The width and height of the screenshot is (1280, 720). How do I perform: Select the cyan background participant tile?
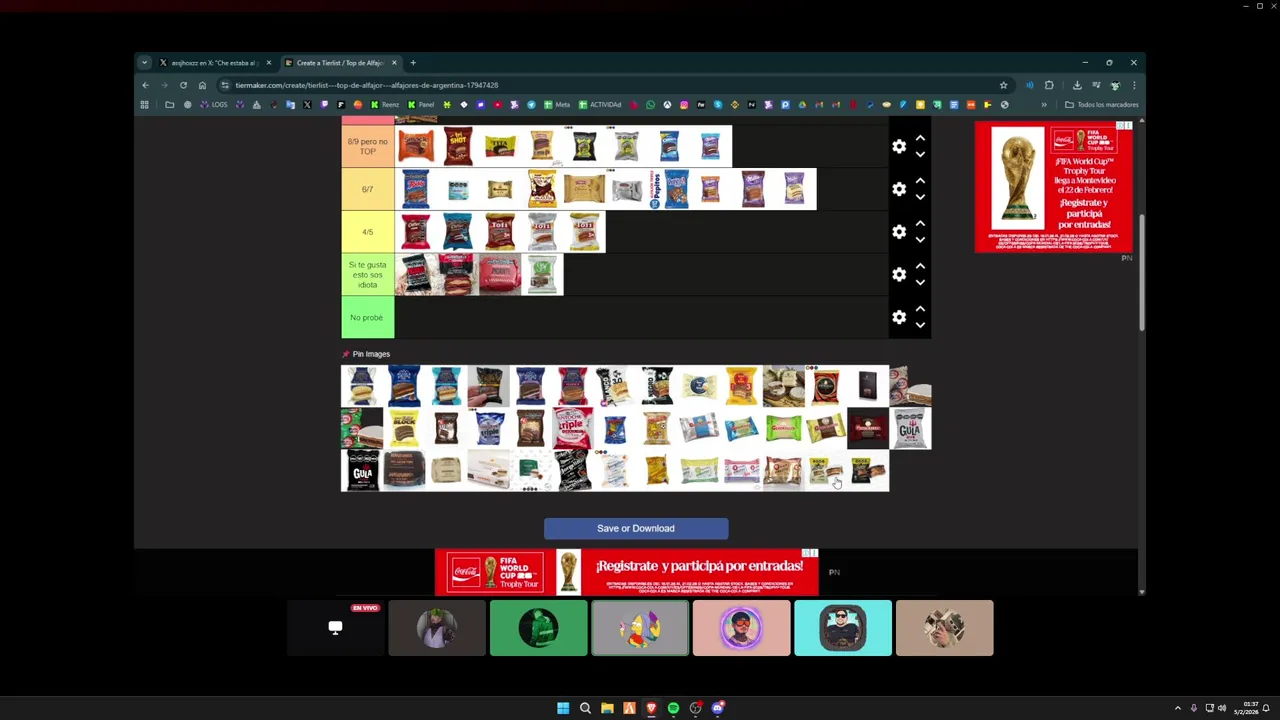(843, 628)
